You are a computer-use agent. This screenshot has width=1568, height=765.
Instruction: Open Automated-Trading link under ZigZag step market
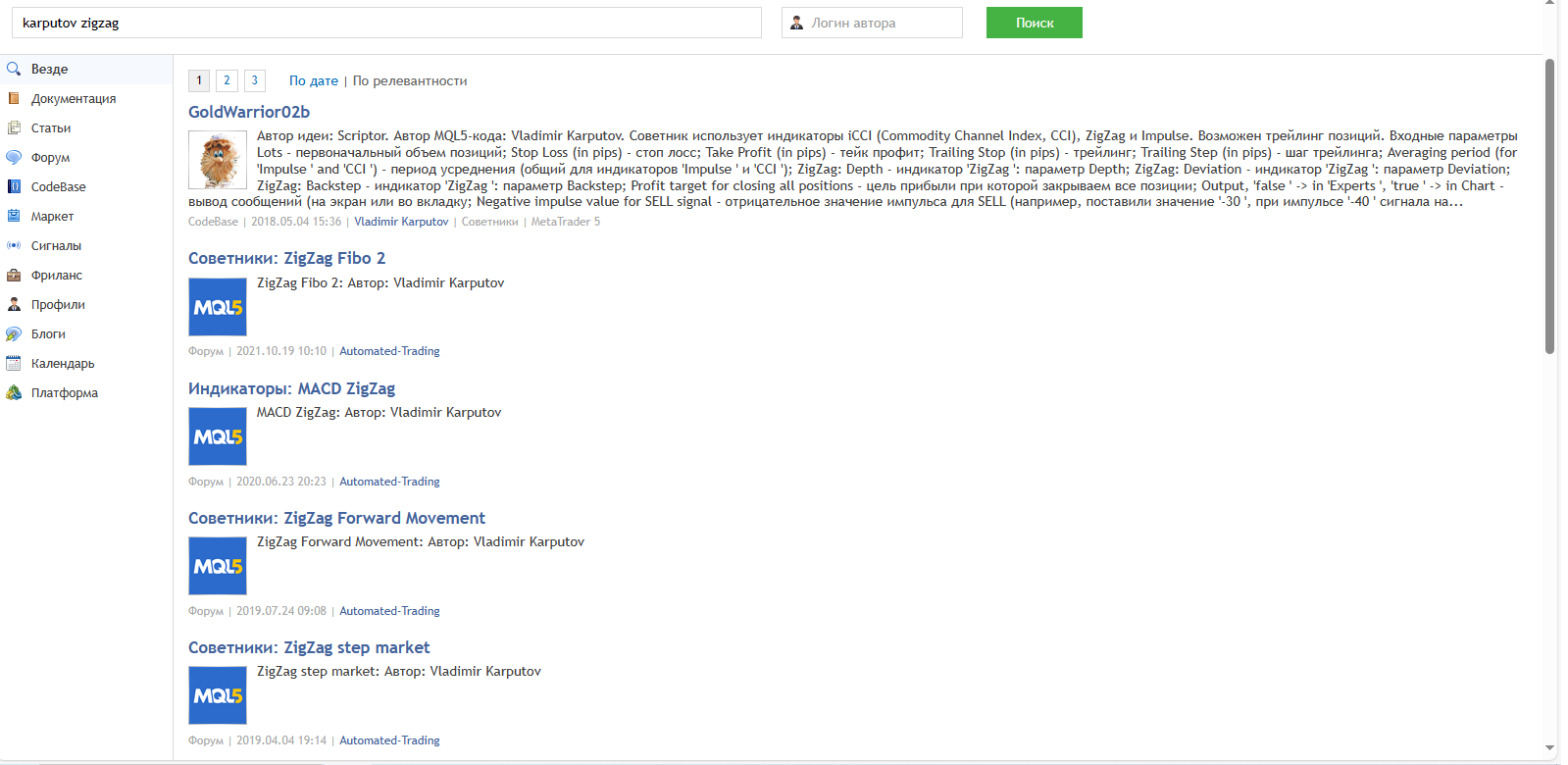coord(389,740)
